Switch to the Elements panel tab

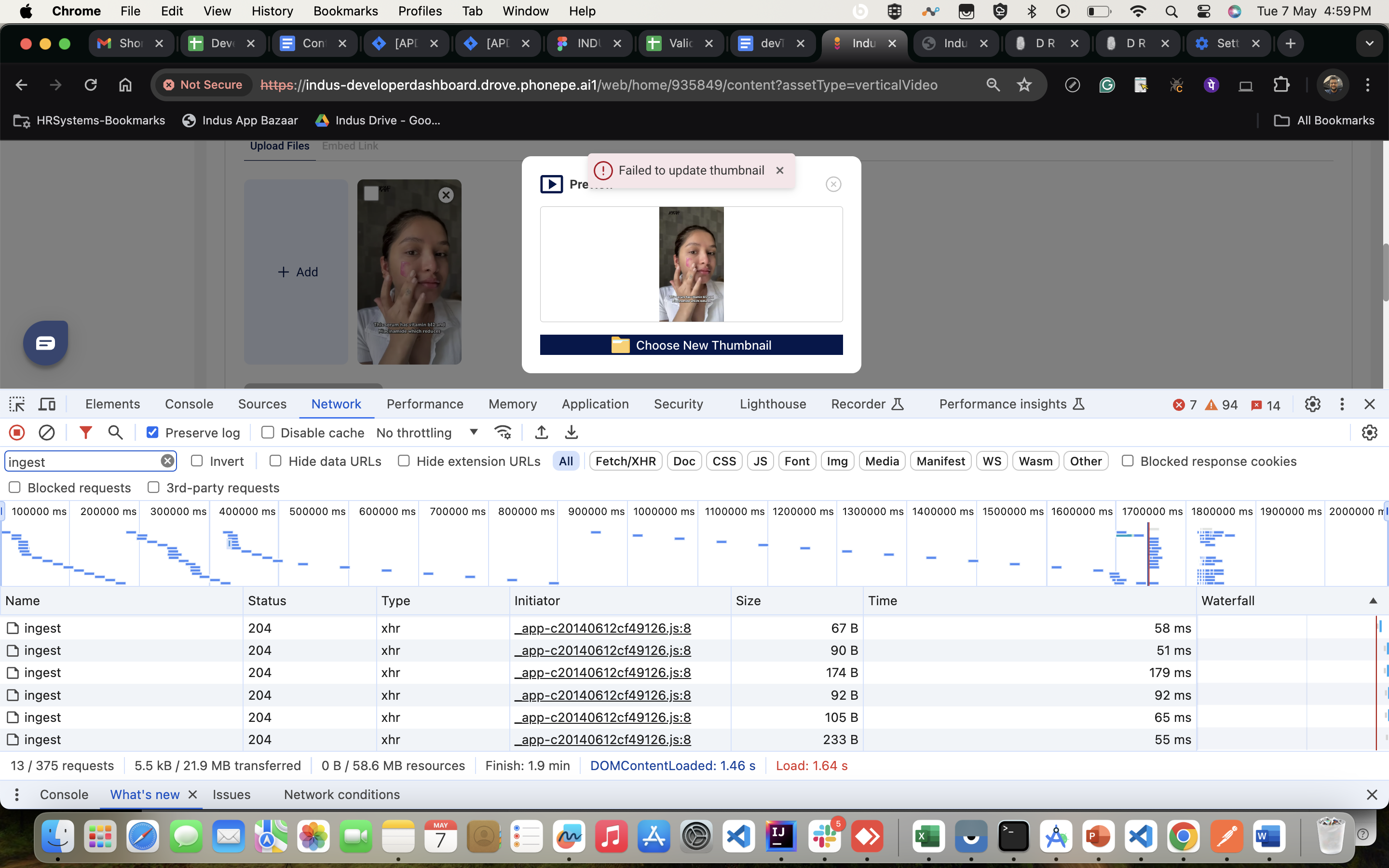(112, 403)
